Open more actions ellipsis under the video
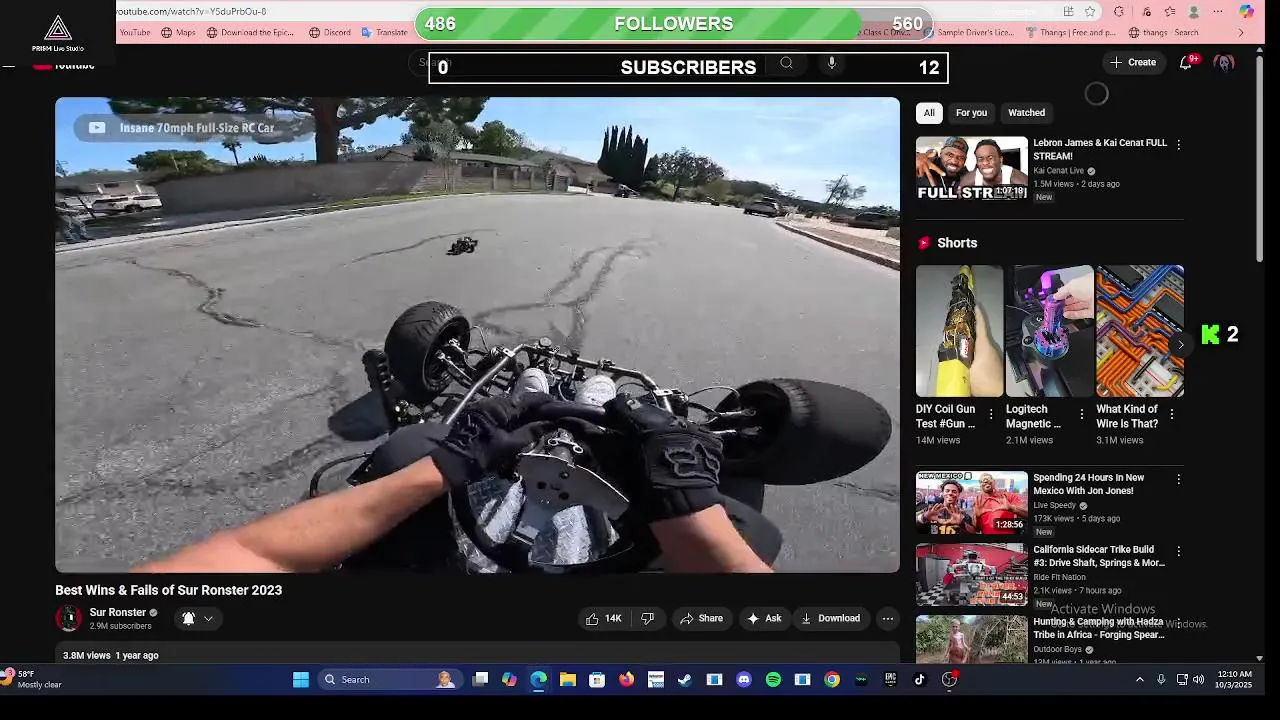The image size is (1280, 720). [887, 618]
